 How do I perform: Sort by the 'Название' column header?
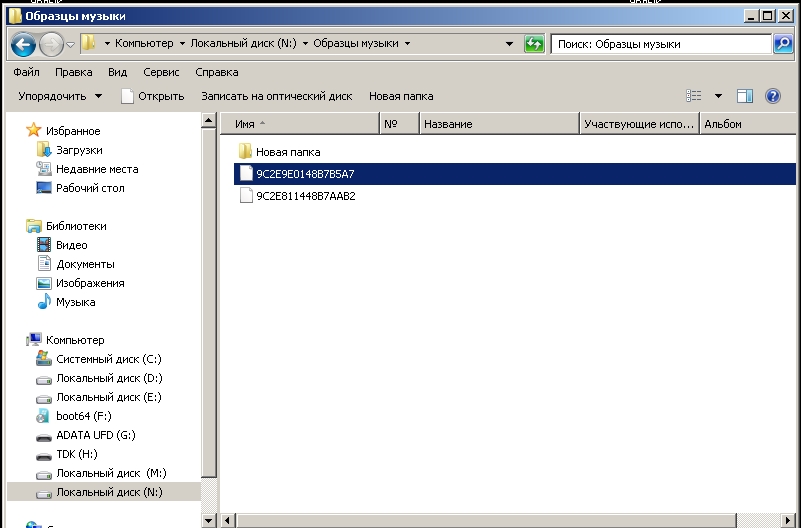point(499,124)
